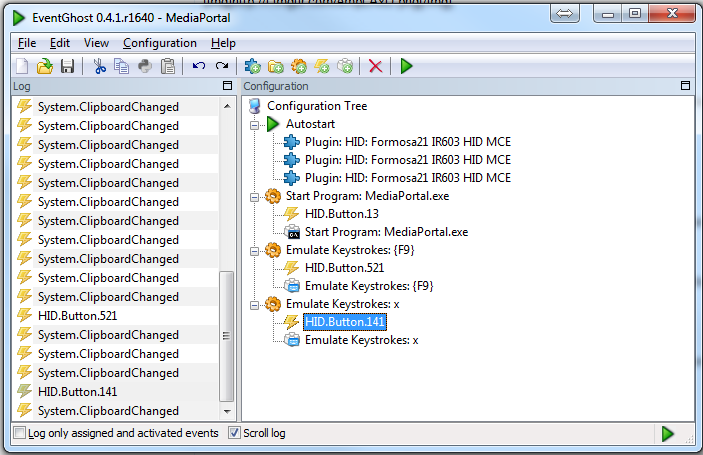The image size is (703, 455).
Task: Click the lightning icon beside HID.Button.521 in tree
Action: (x=291, y=268)
